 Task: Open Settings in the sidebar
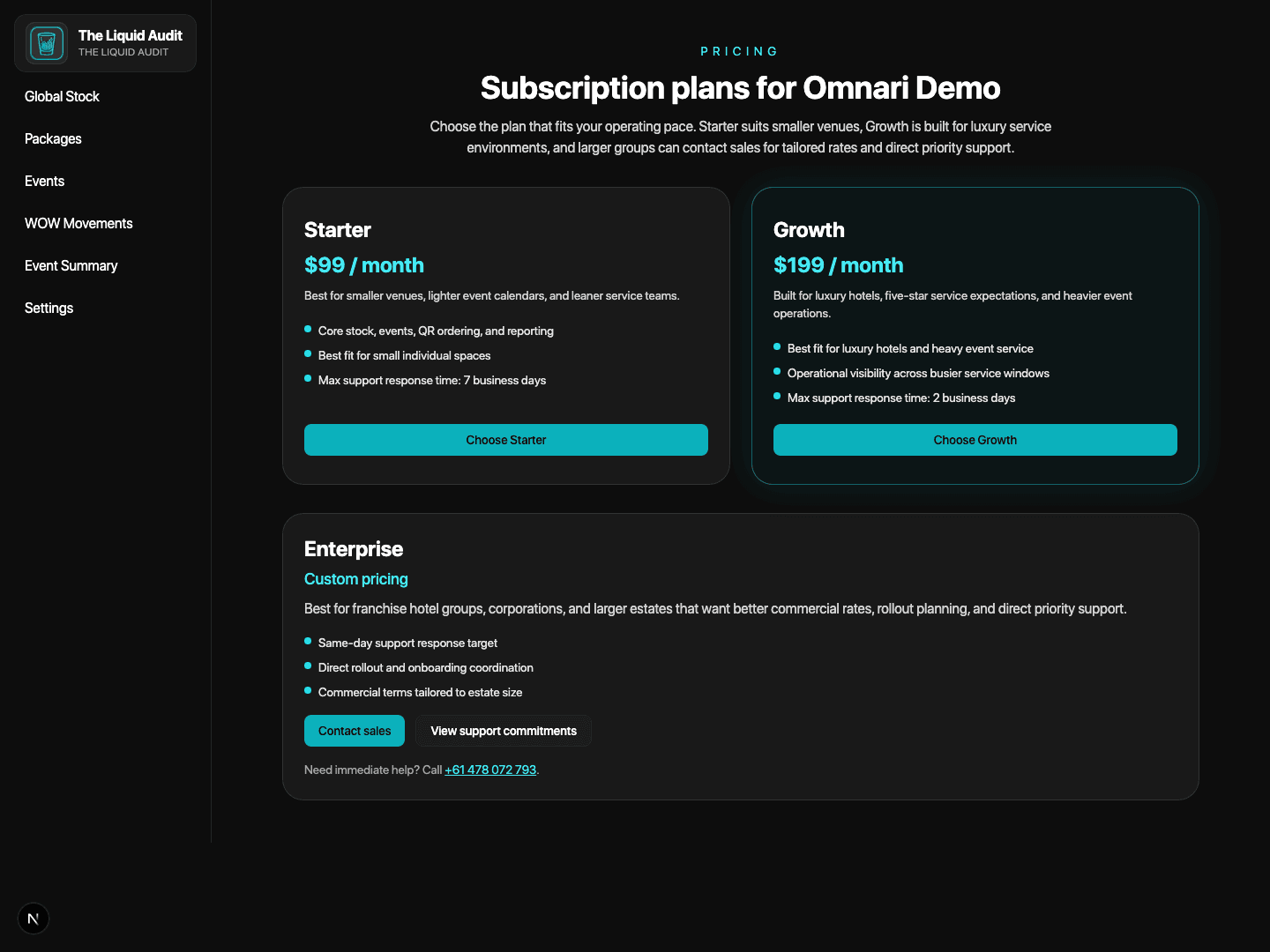click(x=49, y=309)
